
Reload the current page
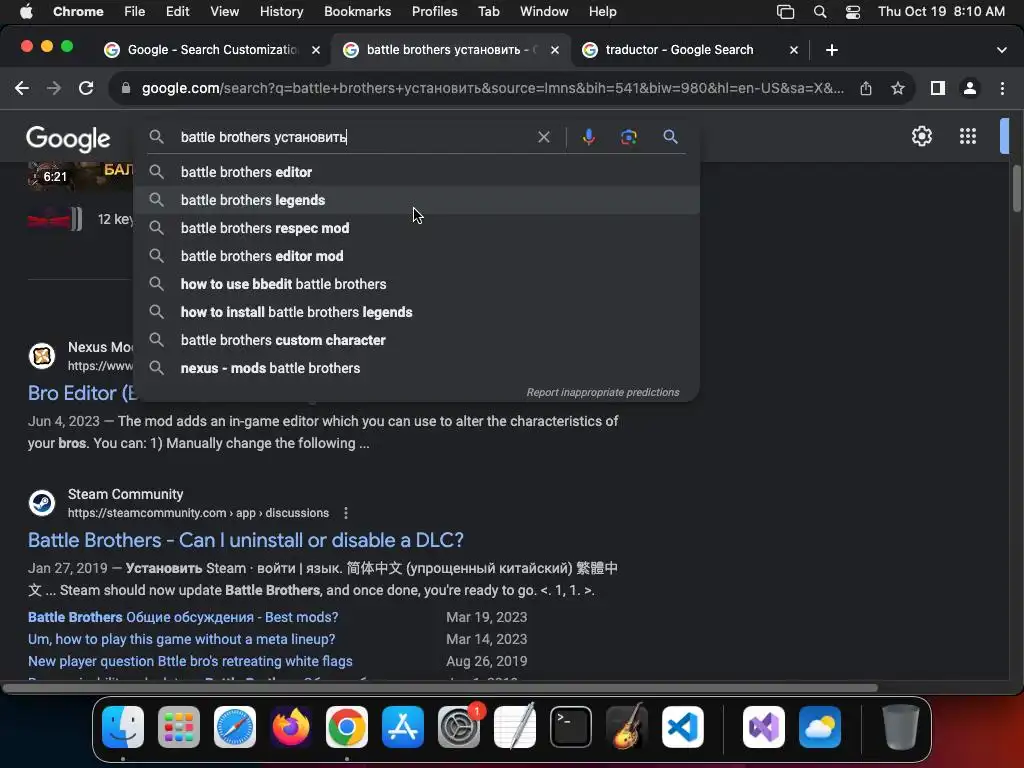[x=86, y=88]
